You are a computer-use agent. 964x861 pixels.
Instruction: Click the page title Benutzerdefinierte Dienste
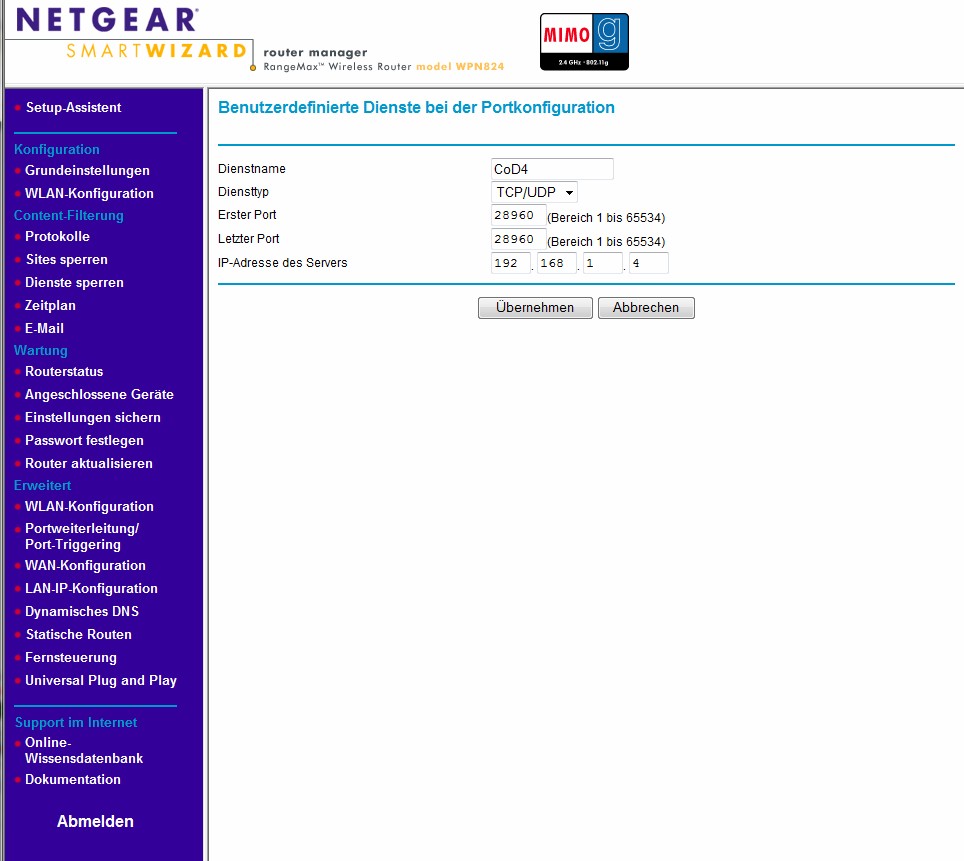coord(416,108)
